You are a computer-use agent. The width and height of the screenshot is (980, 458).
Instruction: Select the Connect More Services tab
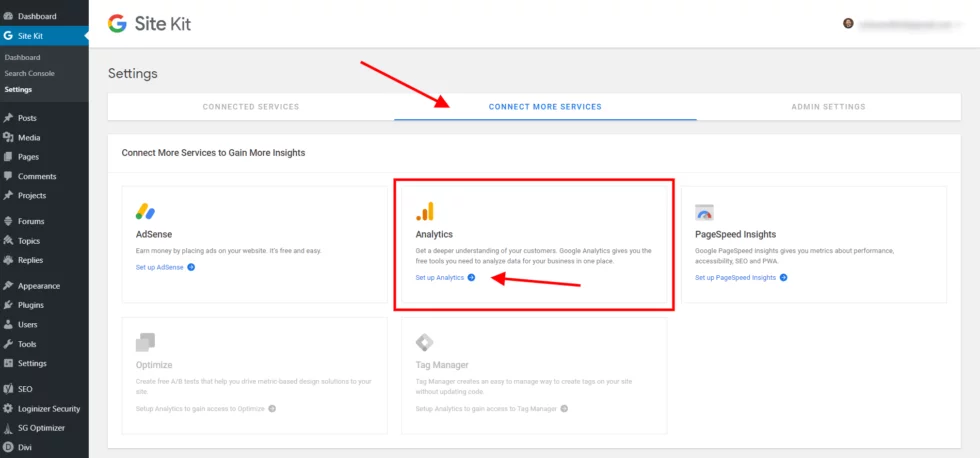[x=545, y=107]
